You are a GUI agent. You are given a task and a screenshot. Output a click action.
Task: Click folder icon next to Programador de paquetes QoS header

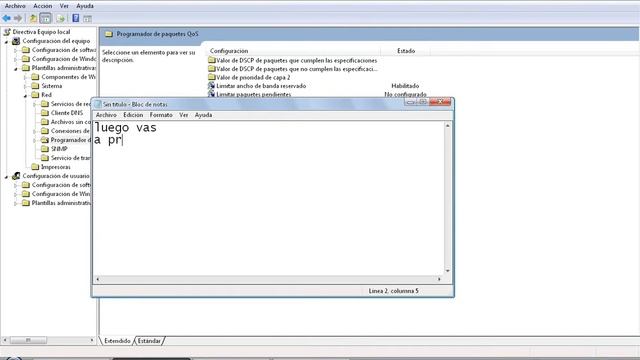pos(109,34)
